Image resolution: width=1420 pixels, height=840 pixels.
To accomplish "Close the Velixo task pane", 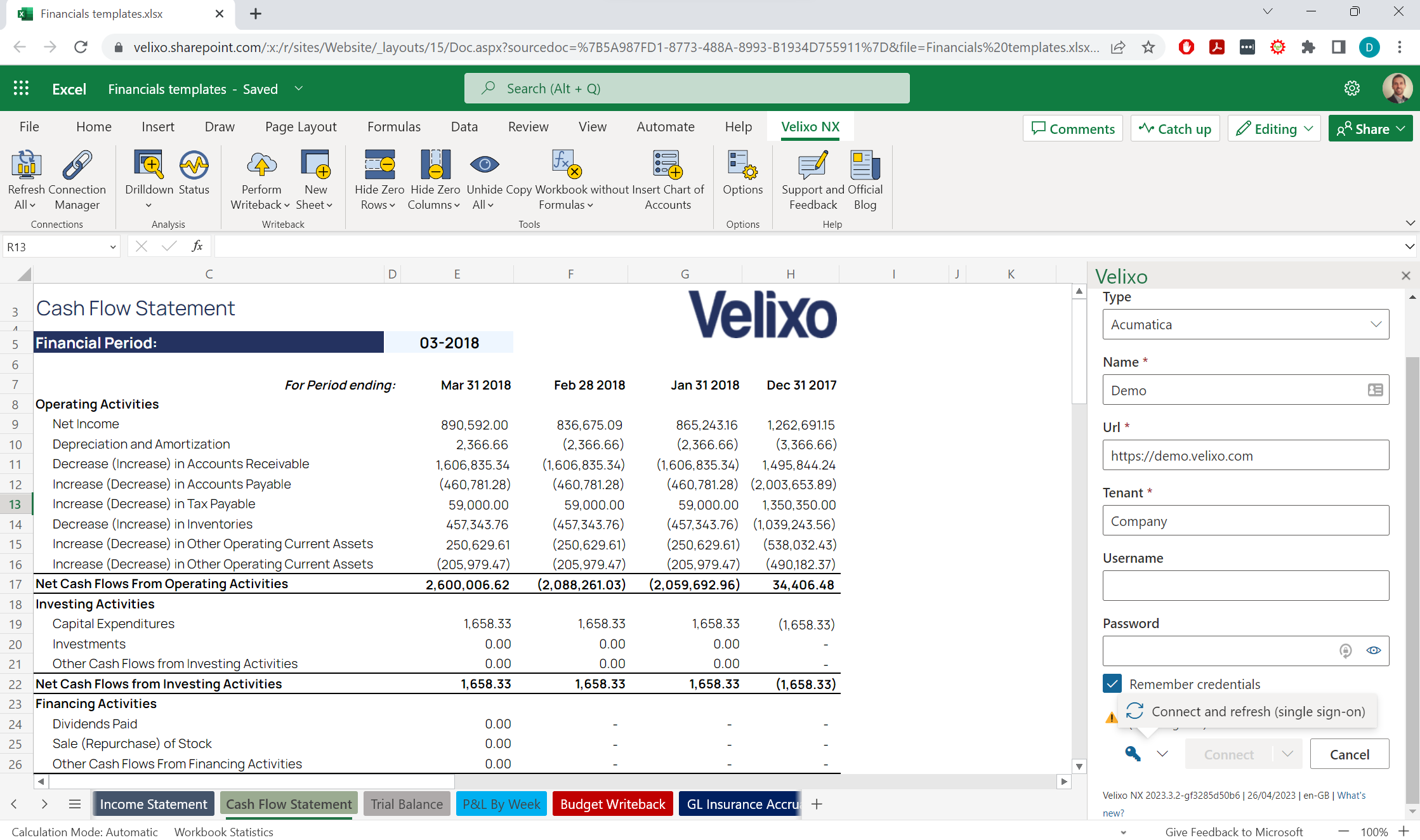I will 1405,276.
